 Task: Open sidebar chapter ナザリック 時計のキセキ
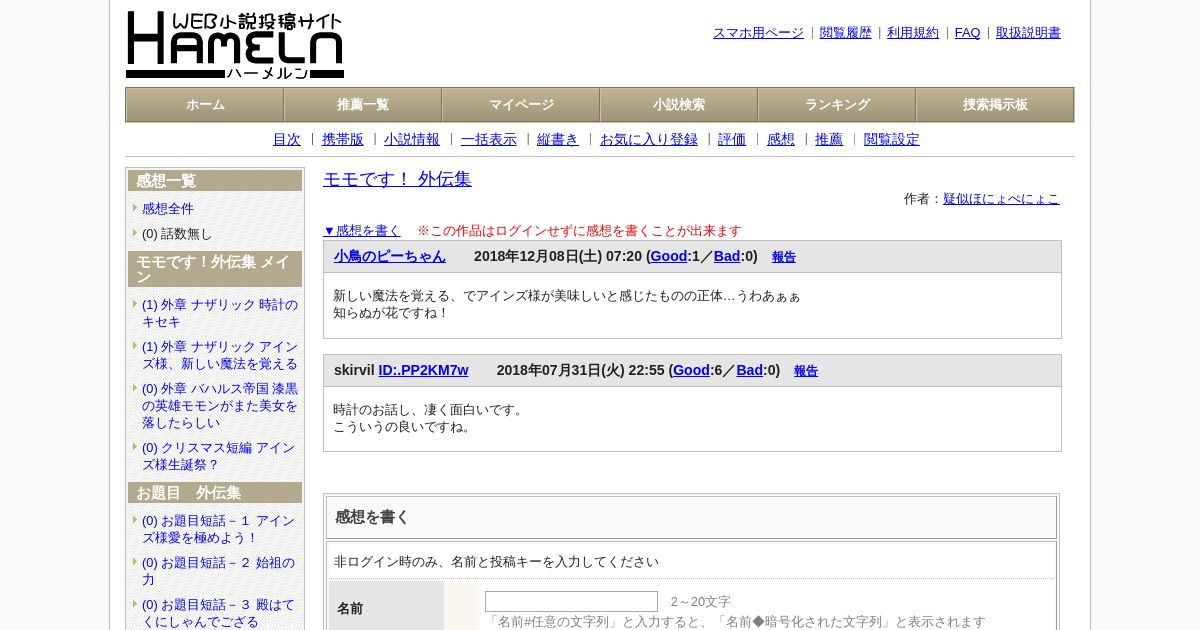click(220, 313)
